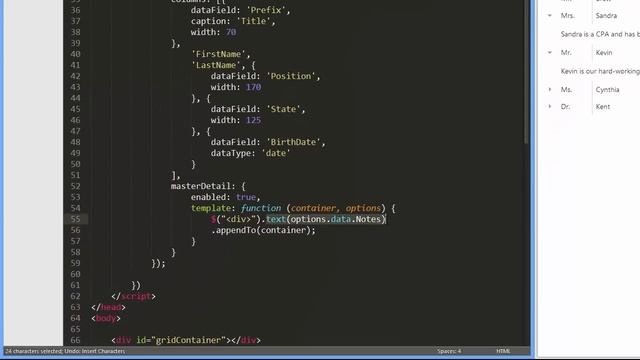Click the highlighted 'text(options.data.Notes)' selection
The width and height of the screenshot is (640, 360).
326,219
